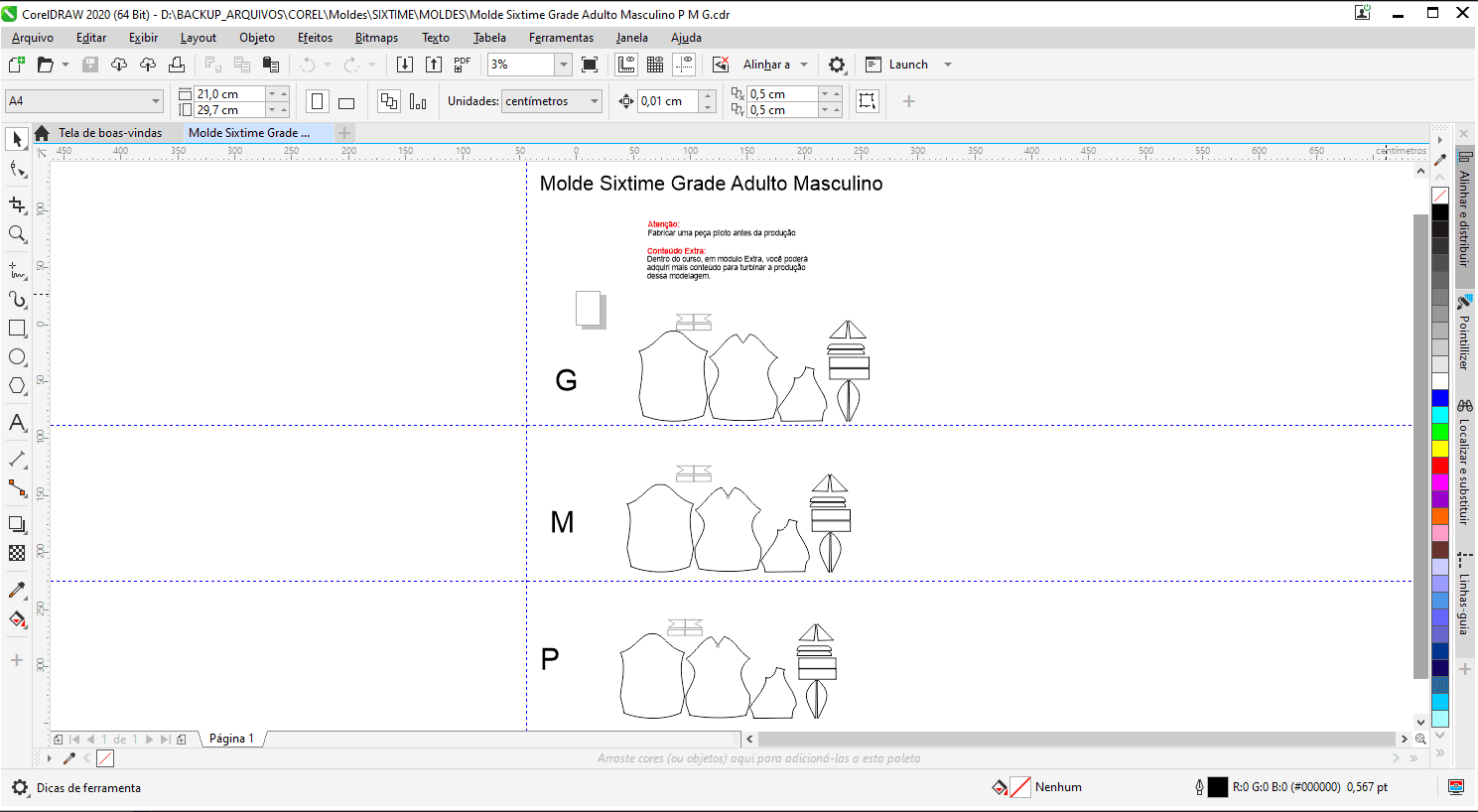
Task: Toggle current page layout bars button
Action: click(x=418, y=101)
